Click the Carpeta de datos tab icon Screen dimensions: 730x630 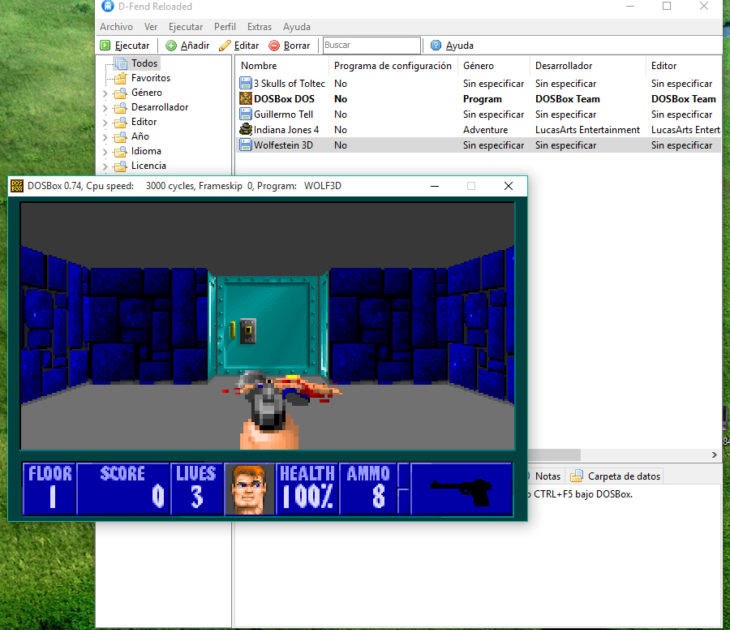pos(576,476)
